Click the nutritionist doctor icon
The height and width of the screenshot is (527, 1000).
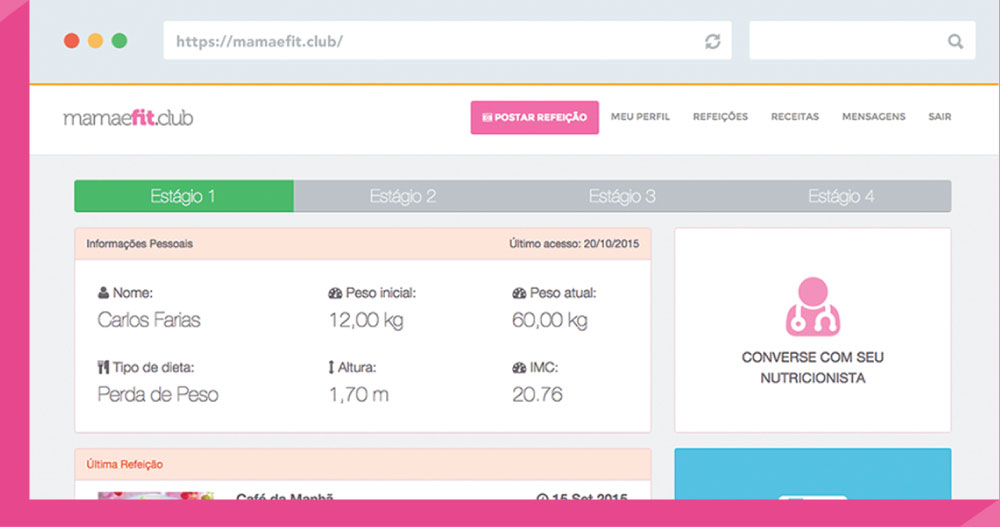tap(812, 307)
